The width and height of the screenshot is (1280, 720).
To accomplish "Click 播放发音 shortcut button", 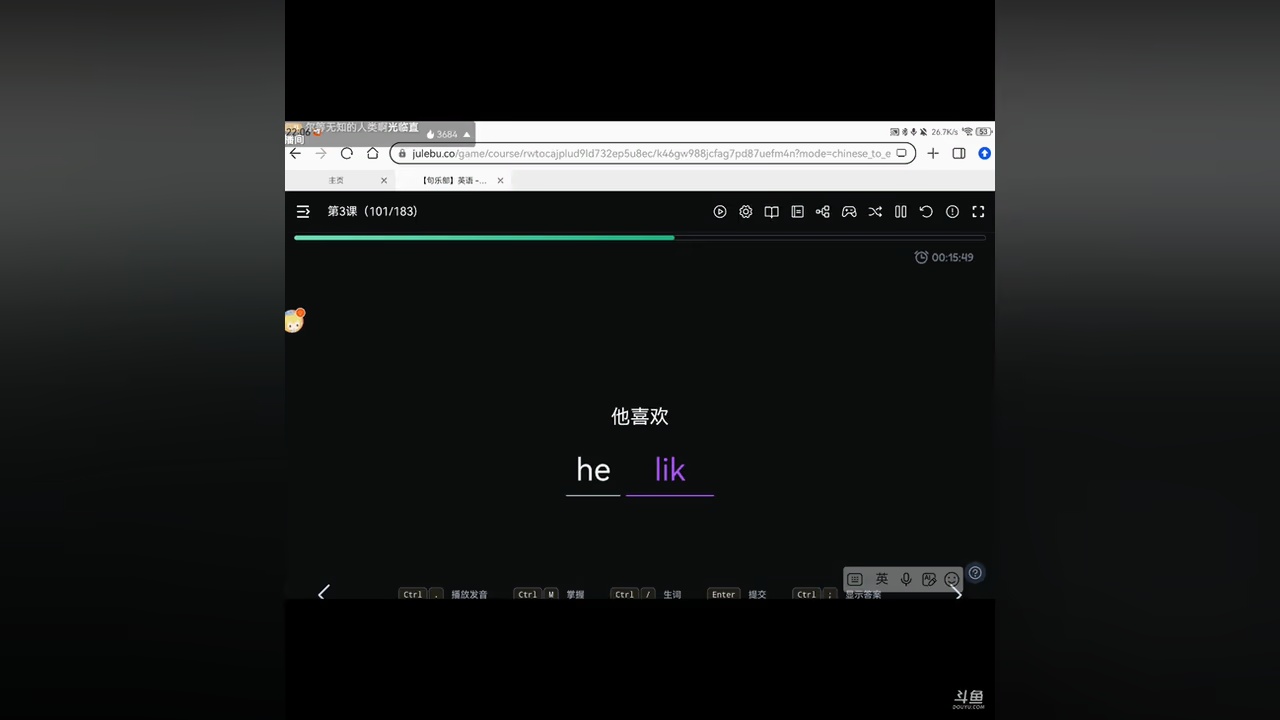I will click(443, 594).
